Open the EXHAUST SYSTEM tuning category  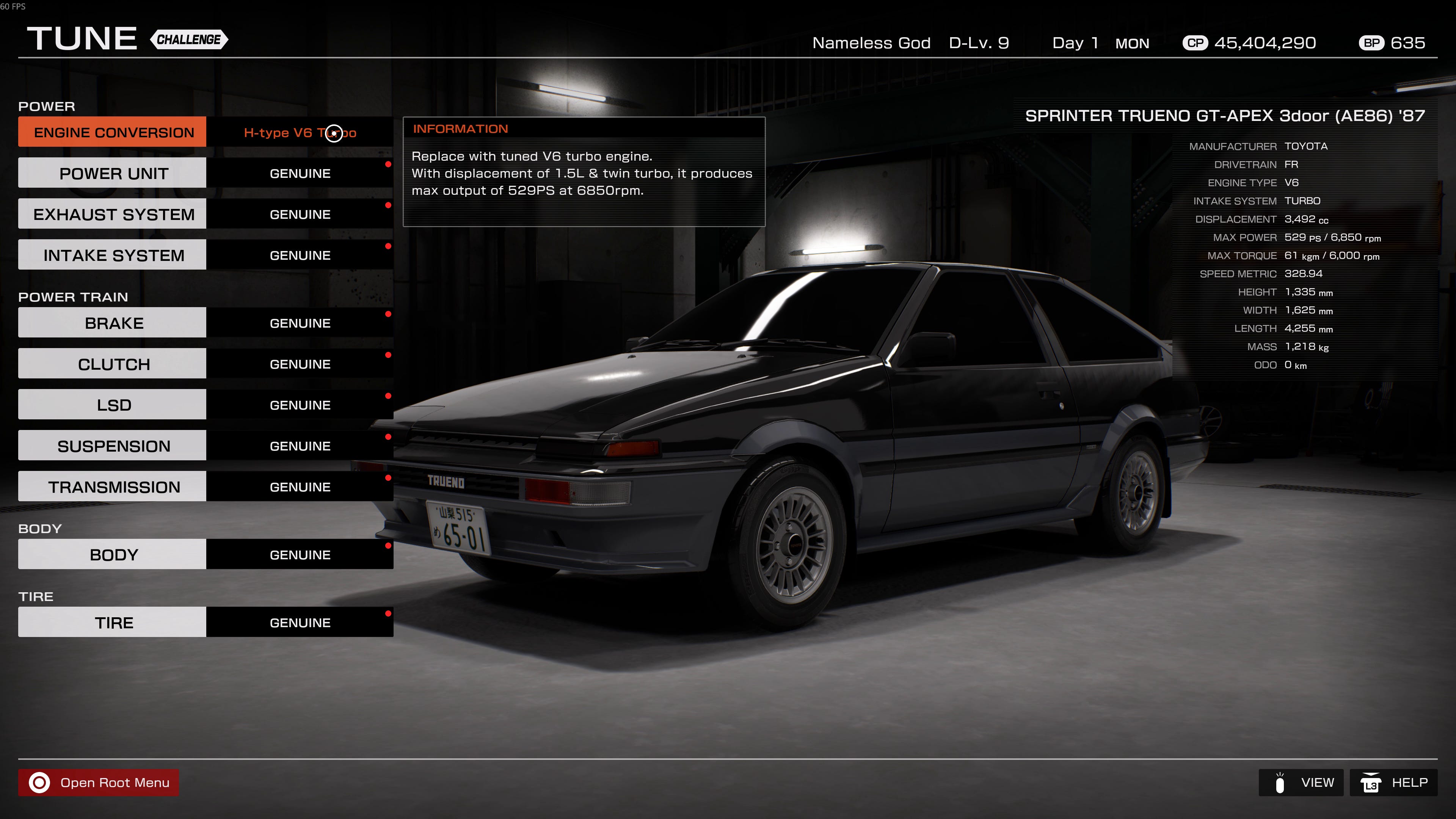point(112,213)
